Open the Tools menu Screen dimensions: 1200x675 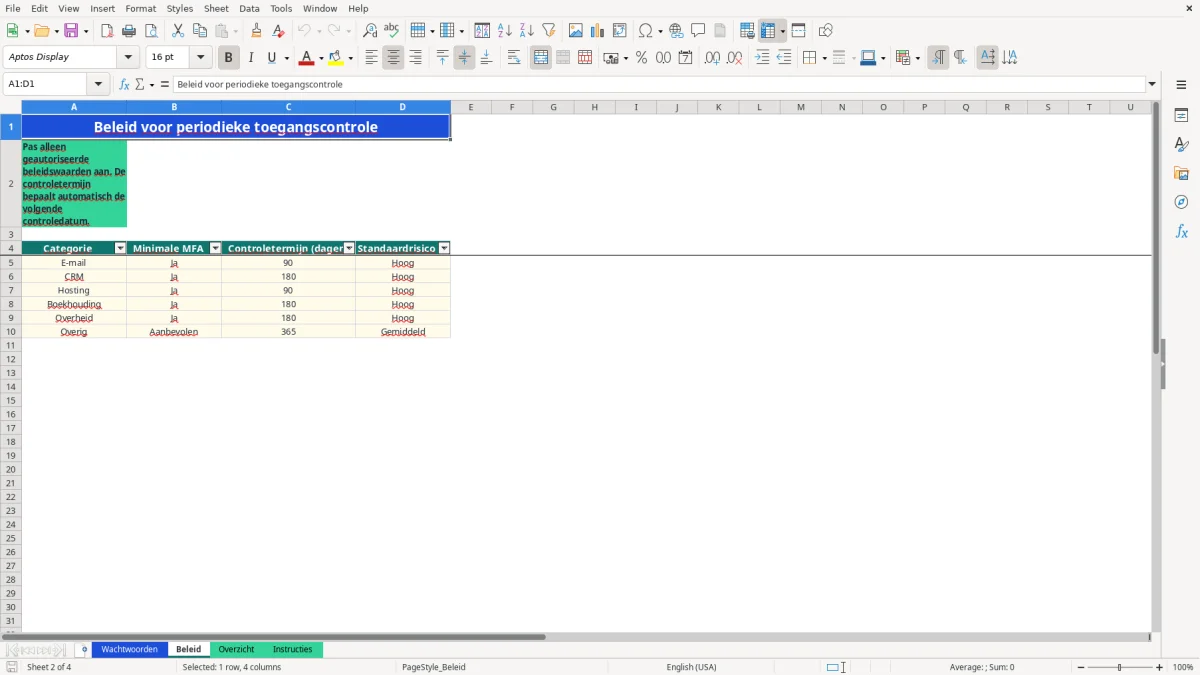281,8
